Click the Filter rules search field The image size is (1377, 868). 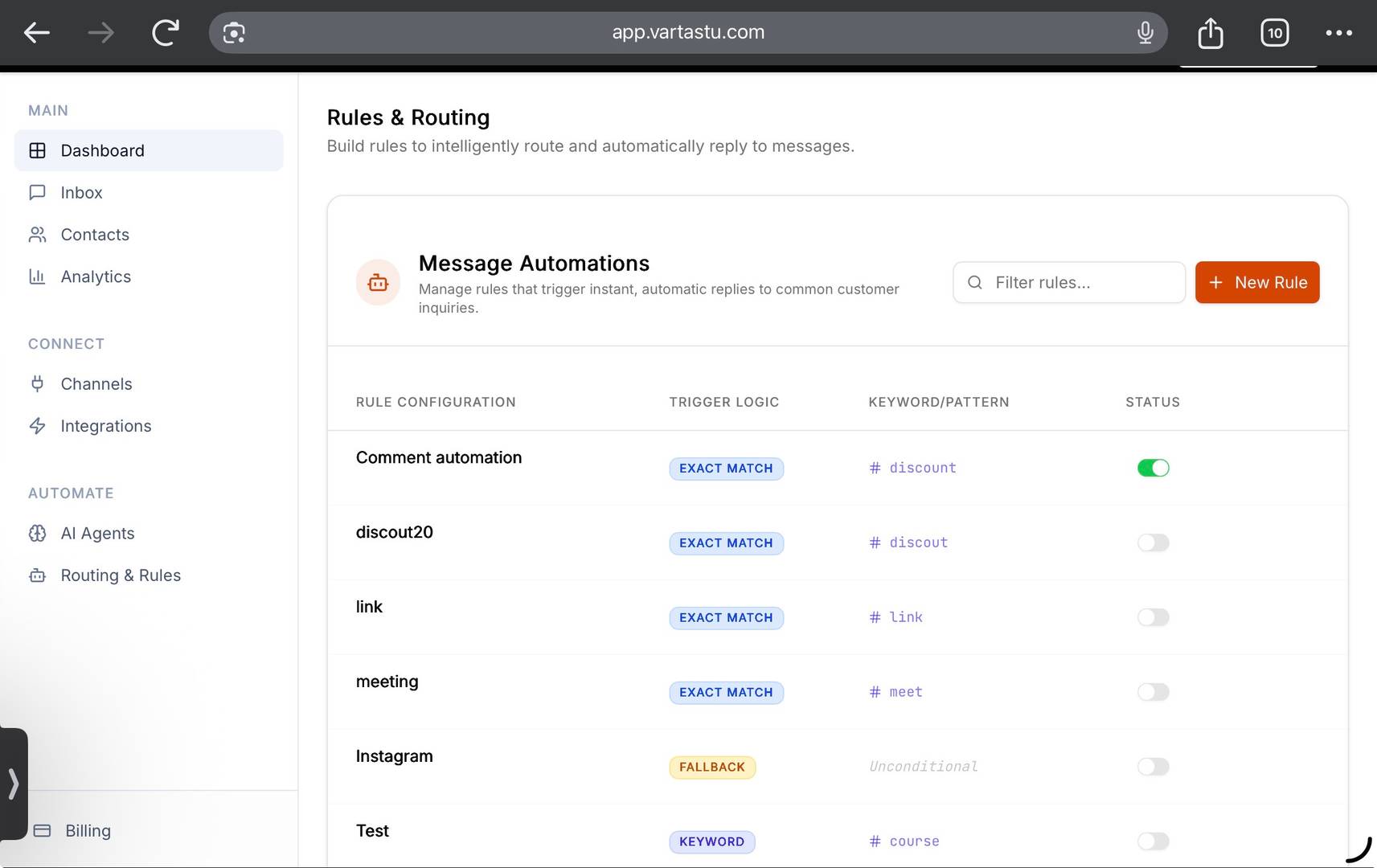(1068, 282)
